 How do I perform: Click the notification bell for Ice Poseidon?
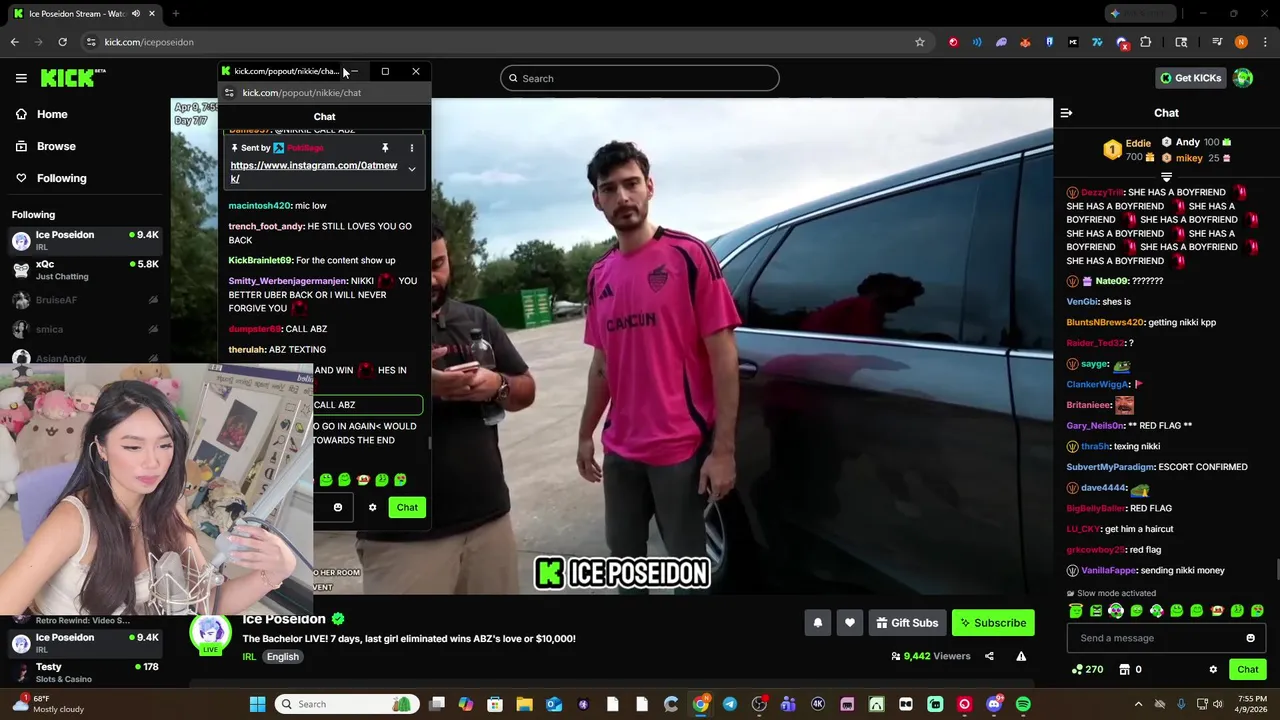coord(817,623)
